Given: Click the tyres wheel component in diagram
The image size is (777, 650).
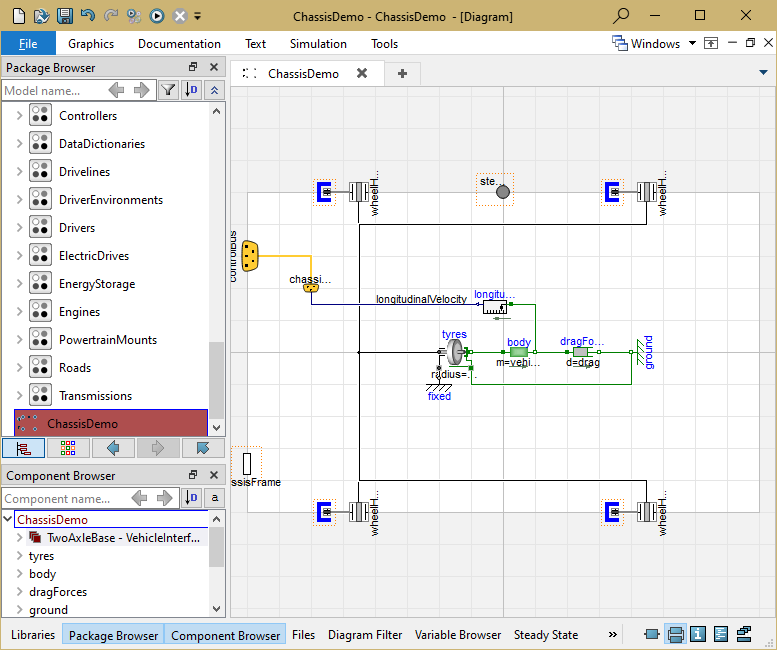Looking at the screenshot, I should click(x=455, y=352).
